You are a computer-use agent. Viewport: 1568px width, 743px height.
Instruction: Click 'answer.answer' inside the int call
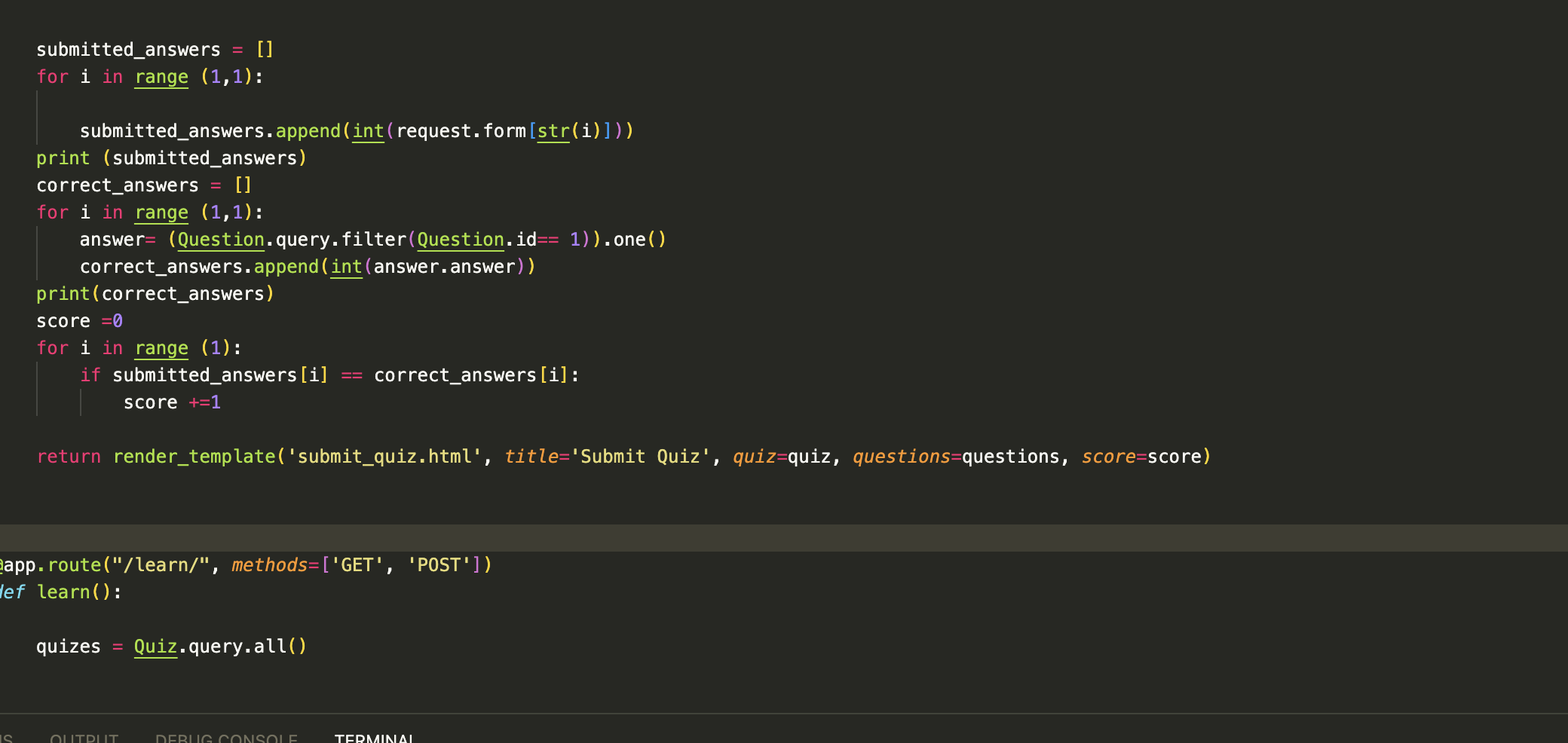(x=445, y=267)
